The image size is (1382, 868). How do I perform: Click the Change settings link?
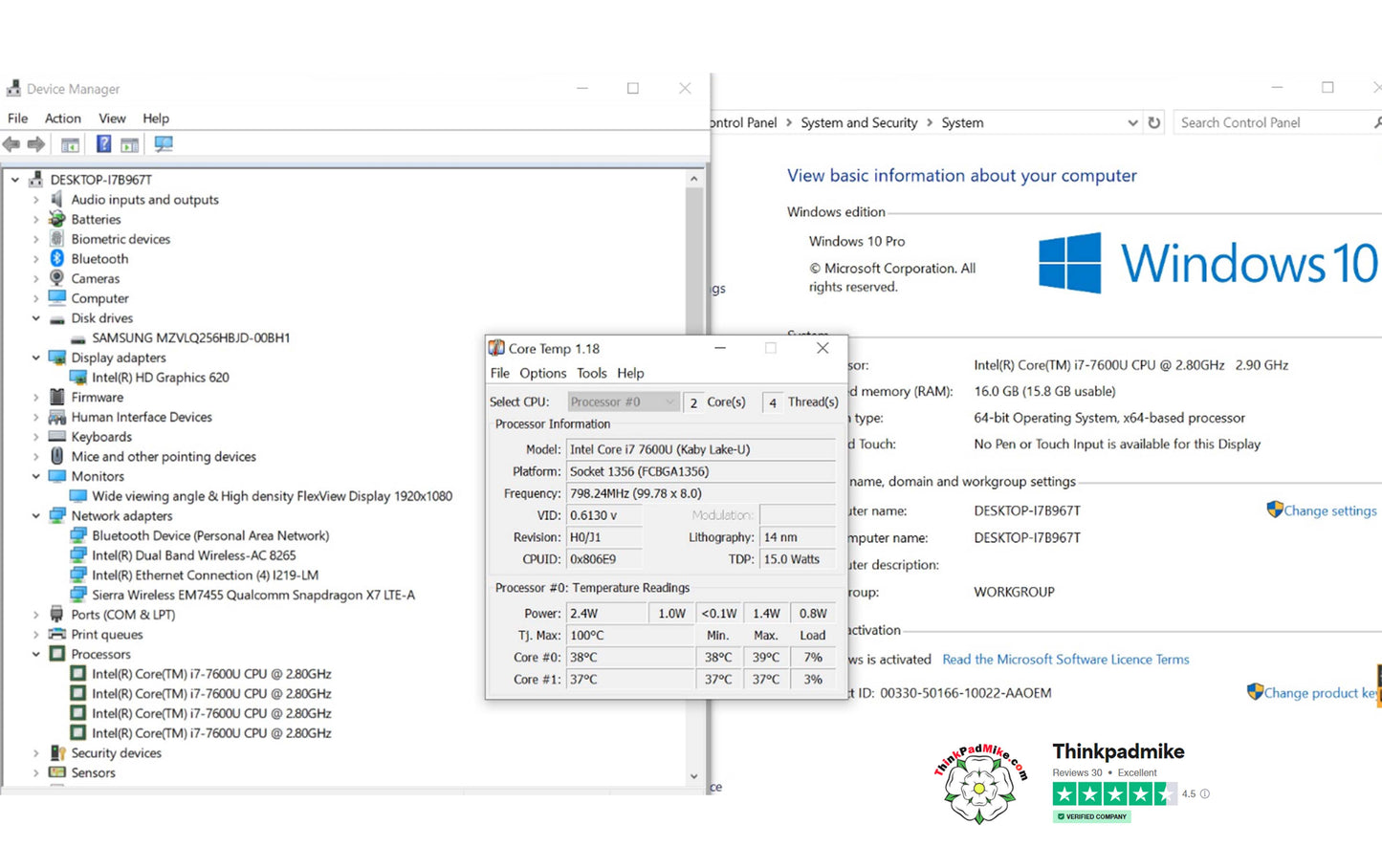click(x=1330, y=510)
